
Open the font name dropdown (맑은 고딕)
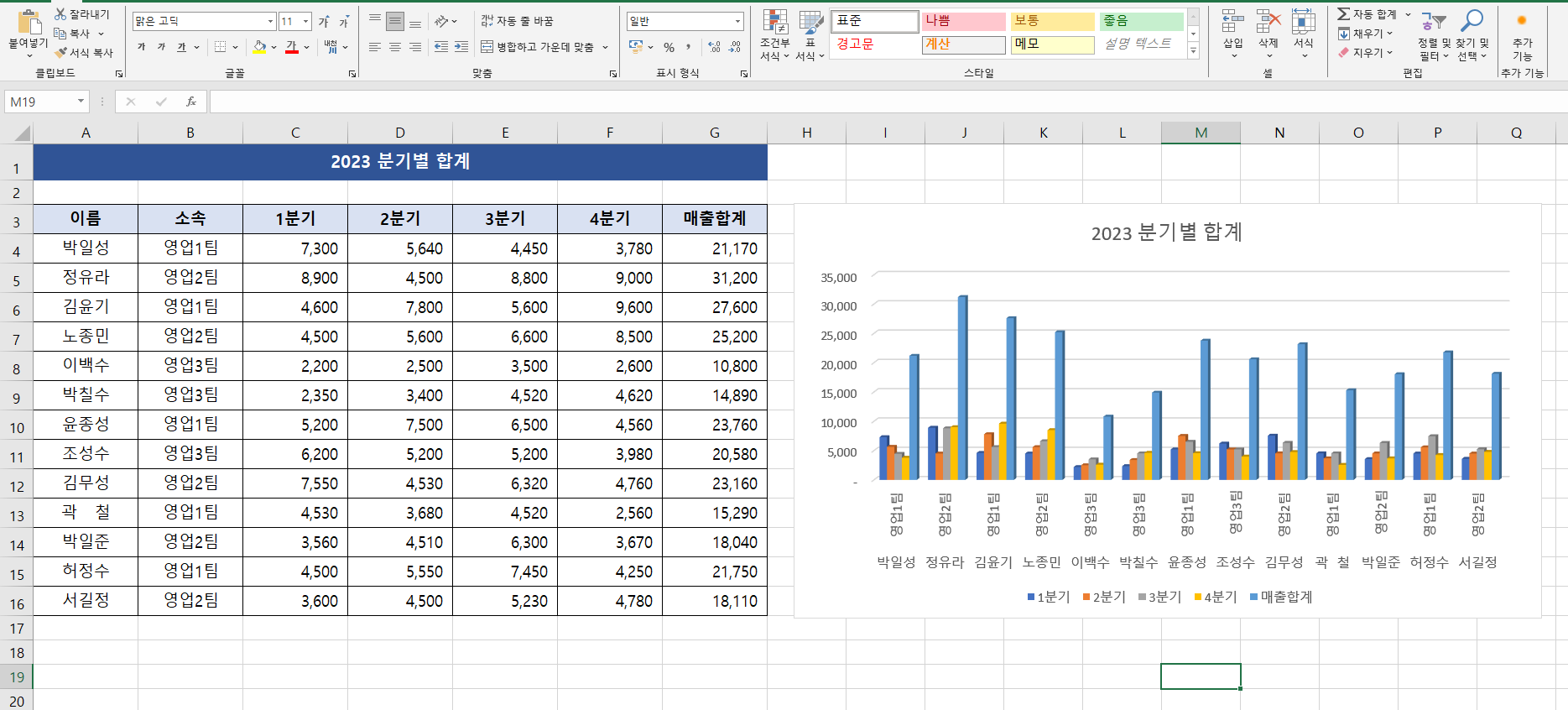[270, 21]
